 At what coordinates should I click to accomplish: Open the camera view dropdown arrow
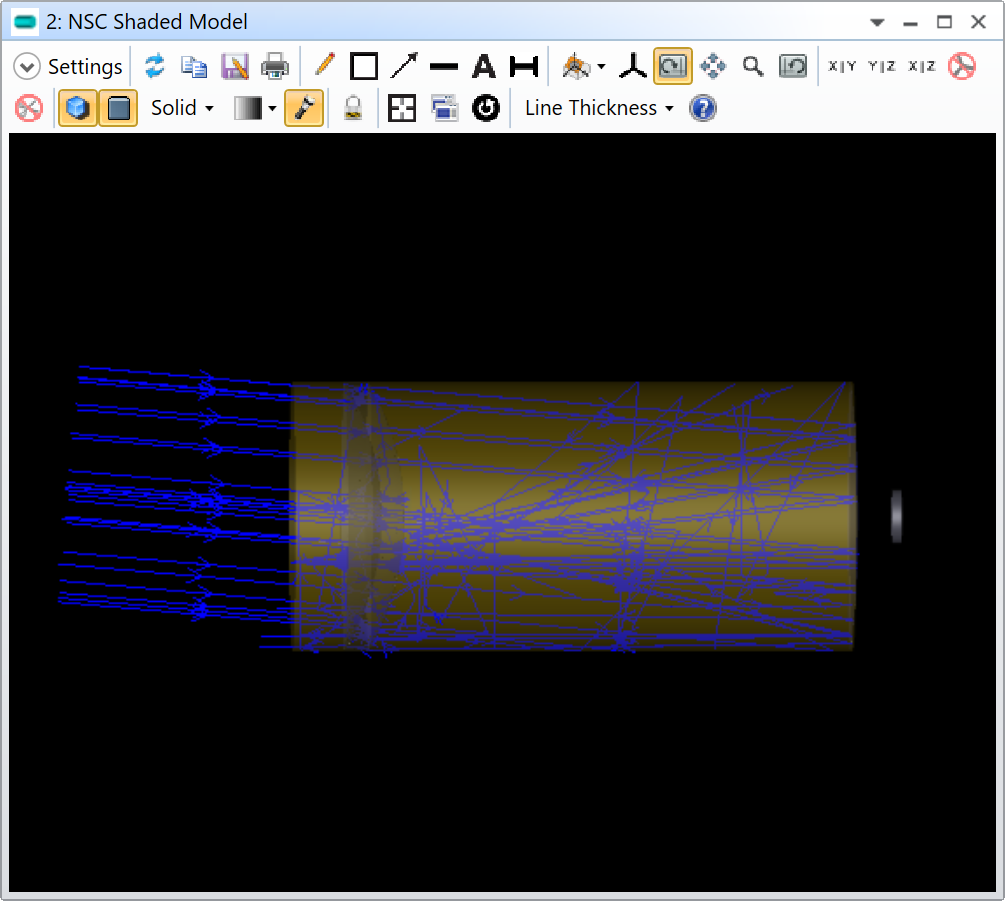coord(601,67)
